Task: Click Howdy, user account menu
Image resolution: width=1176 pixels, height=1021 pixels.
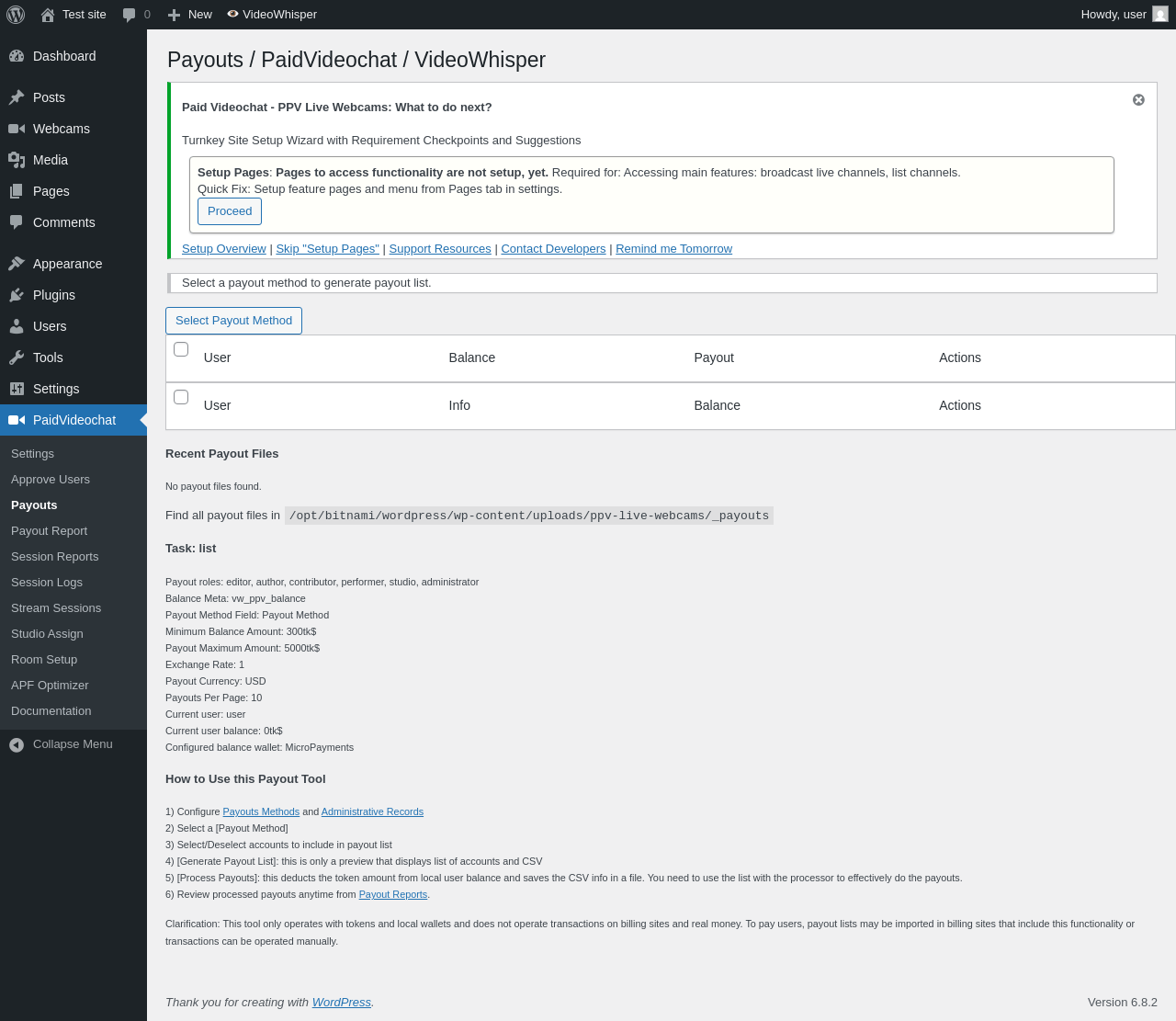Action: (x=1125, y=15)
